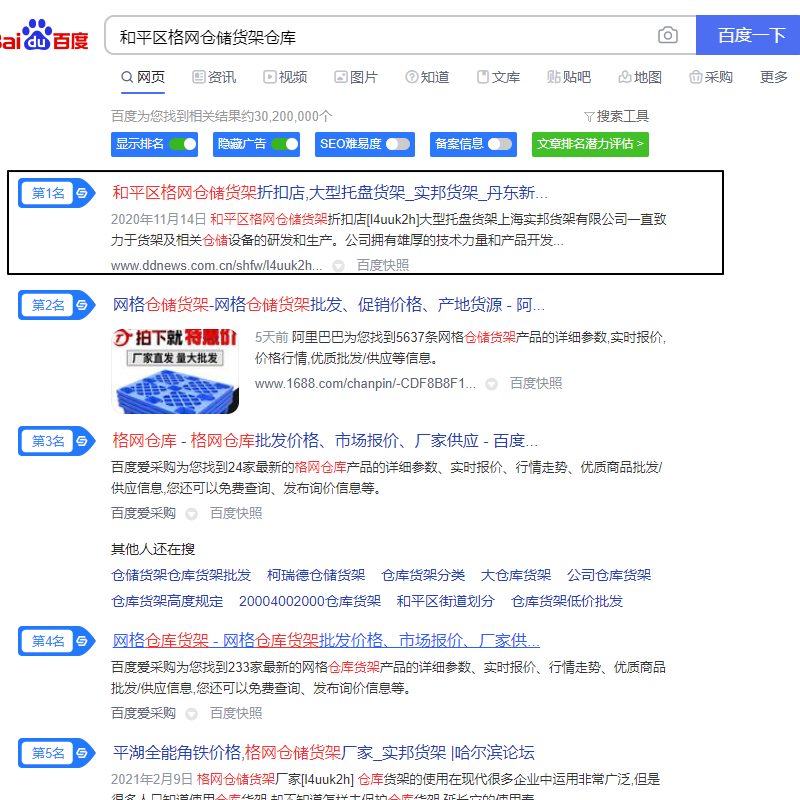The width and height of the screenshot is (800, 800).
Task: Open 百度快照 for ddnews result
Action: (x=383, y=265)
